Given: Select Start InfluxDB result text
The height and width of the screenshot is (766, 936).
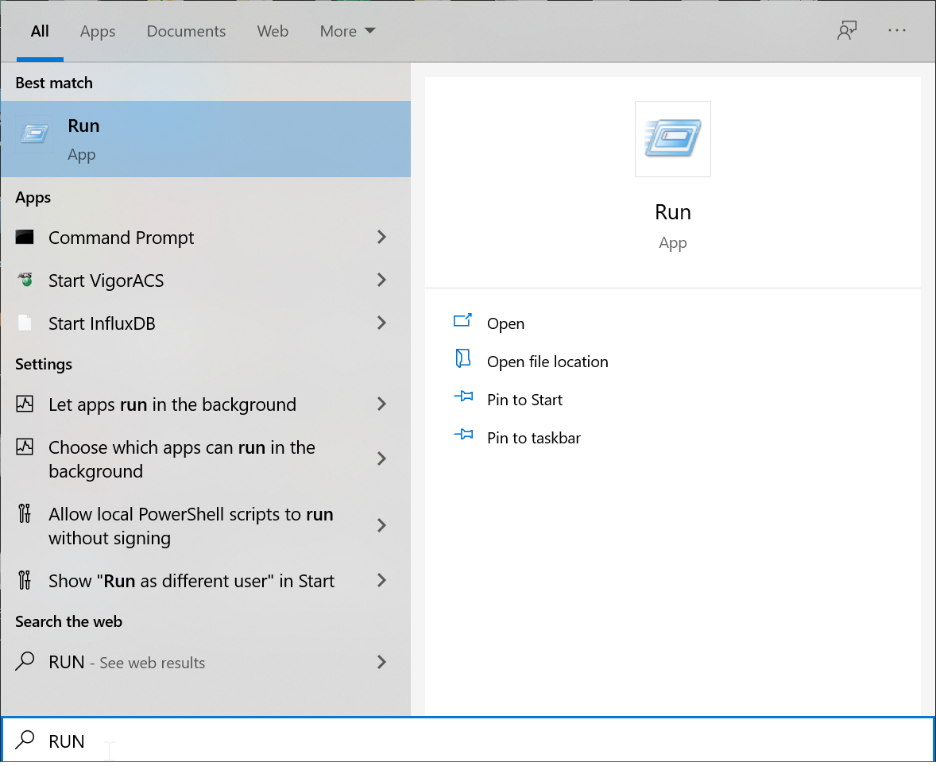Looking at the screenshot, I should pyautogui.click(x=102, y=324).
